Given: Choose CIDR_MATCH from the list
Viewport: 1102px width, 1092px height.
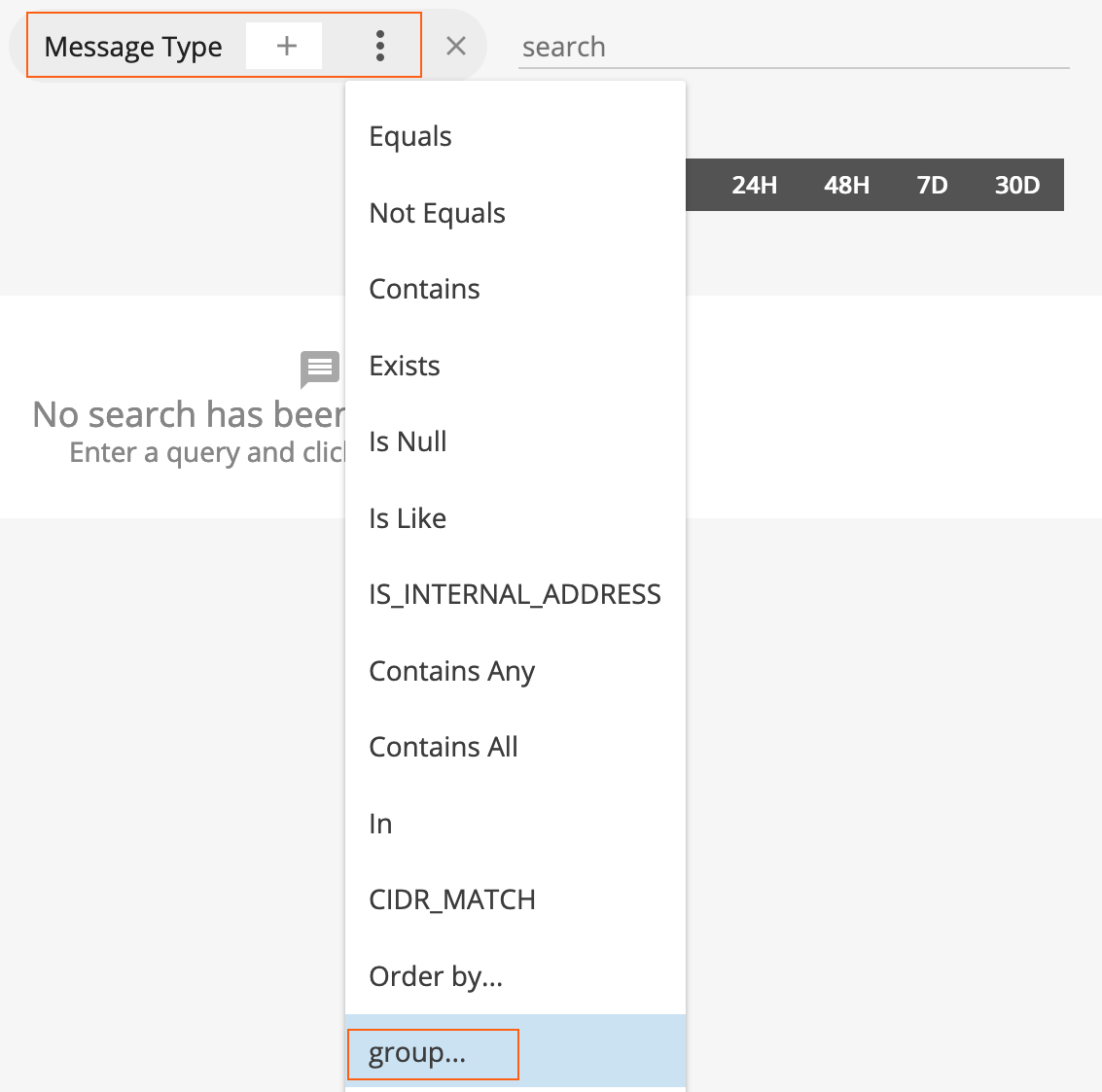Looking at the screenshot, I should pyautogui.click(x=452, y=899).
